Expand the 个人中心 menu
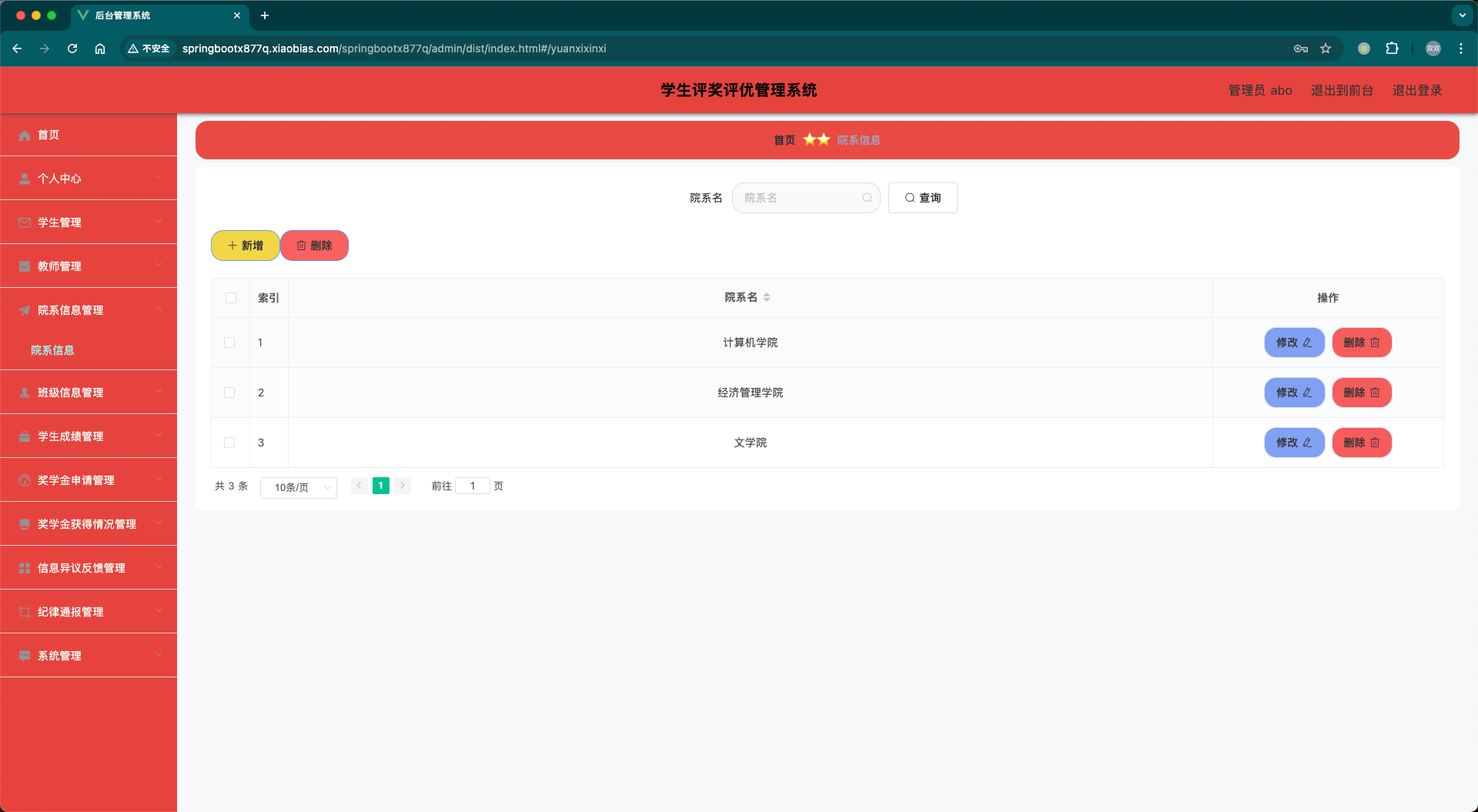1478x812 pixels. click(89, 179)
